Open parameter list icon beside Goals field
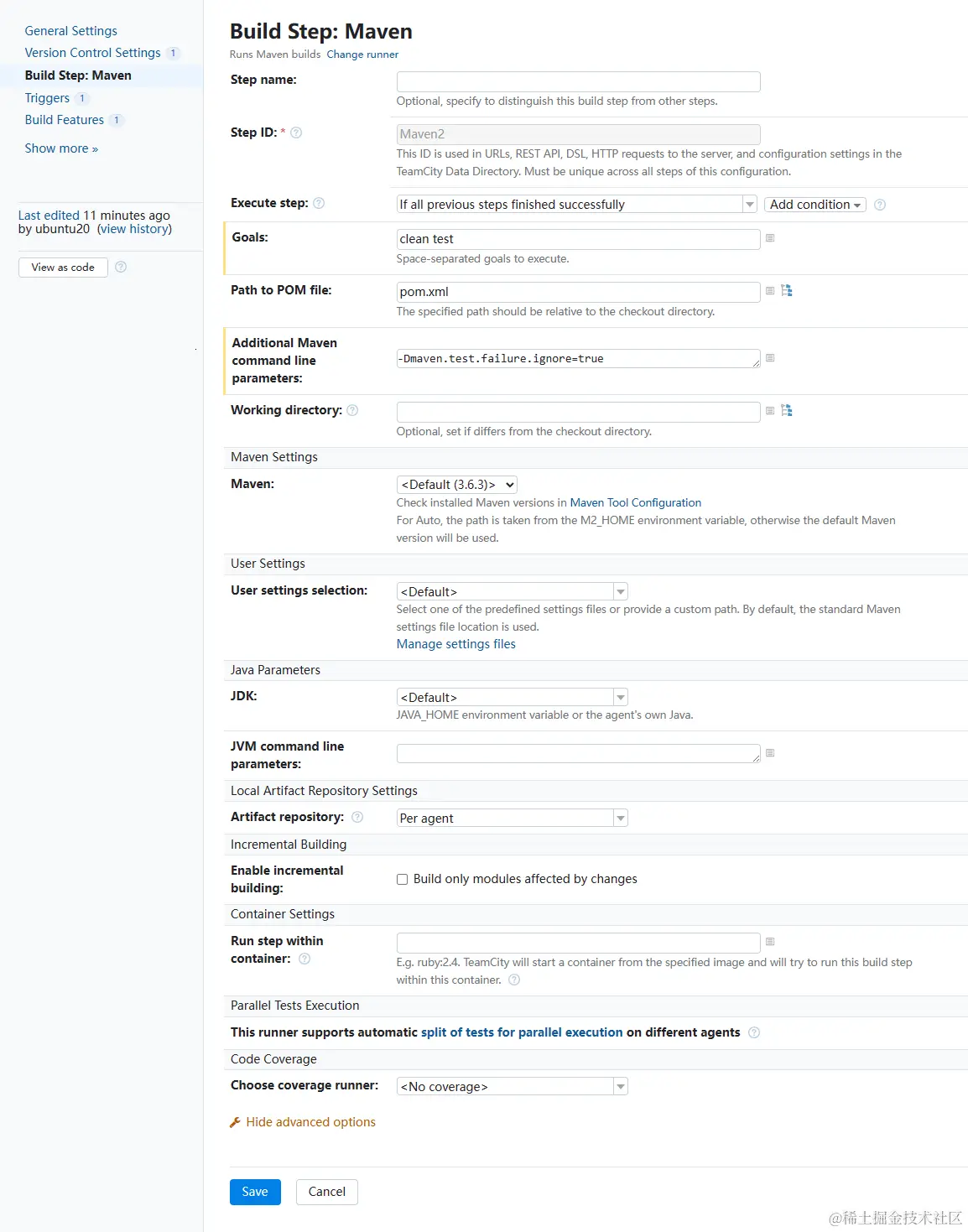The image size is (968, 1232). click(770, 238)
